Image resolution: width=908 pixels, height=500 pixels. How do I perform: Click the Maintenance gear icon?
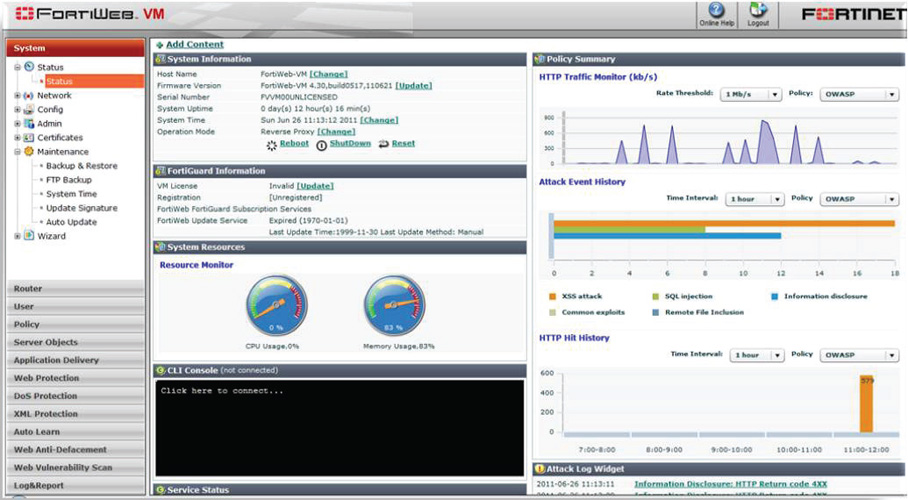tap(29, 151)
